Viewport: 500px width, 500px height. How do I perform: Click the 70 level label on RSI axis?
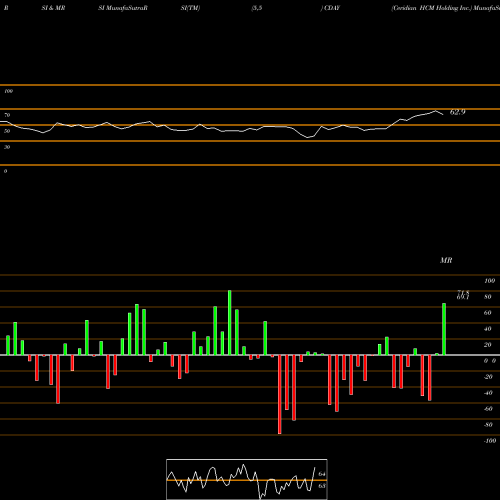7,115
